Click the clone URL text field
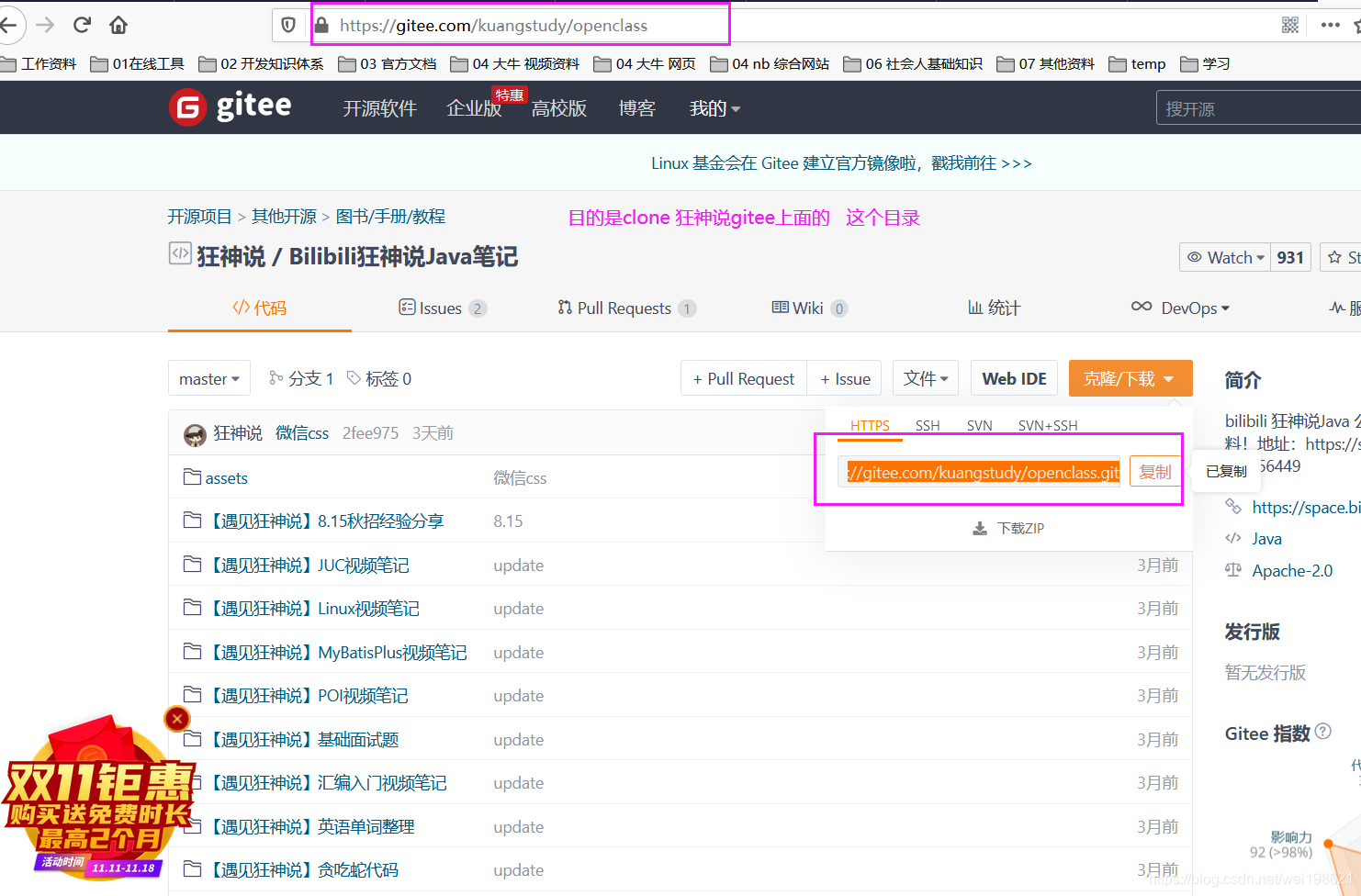 click(x=979, y=472)
